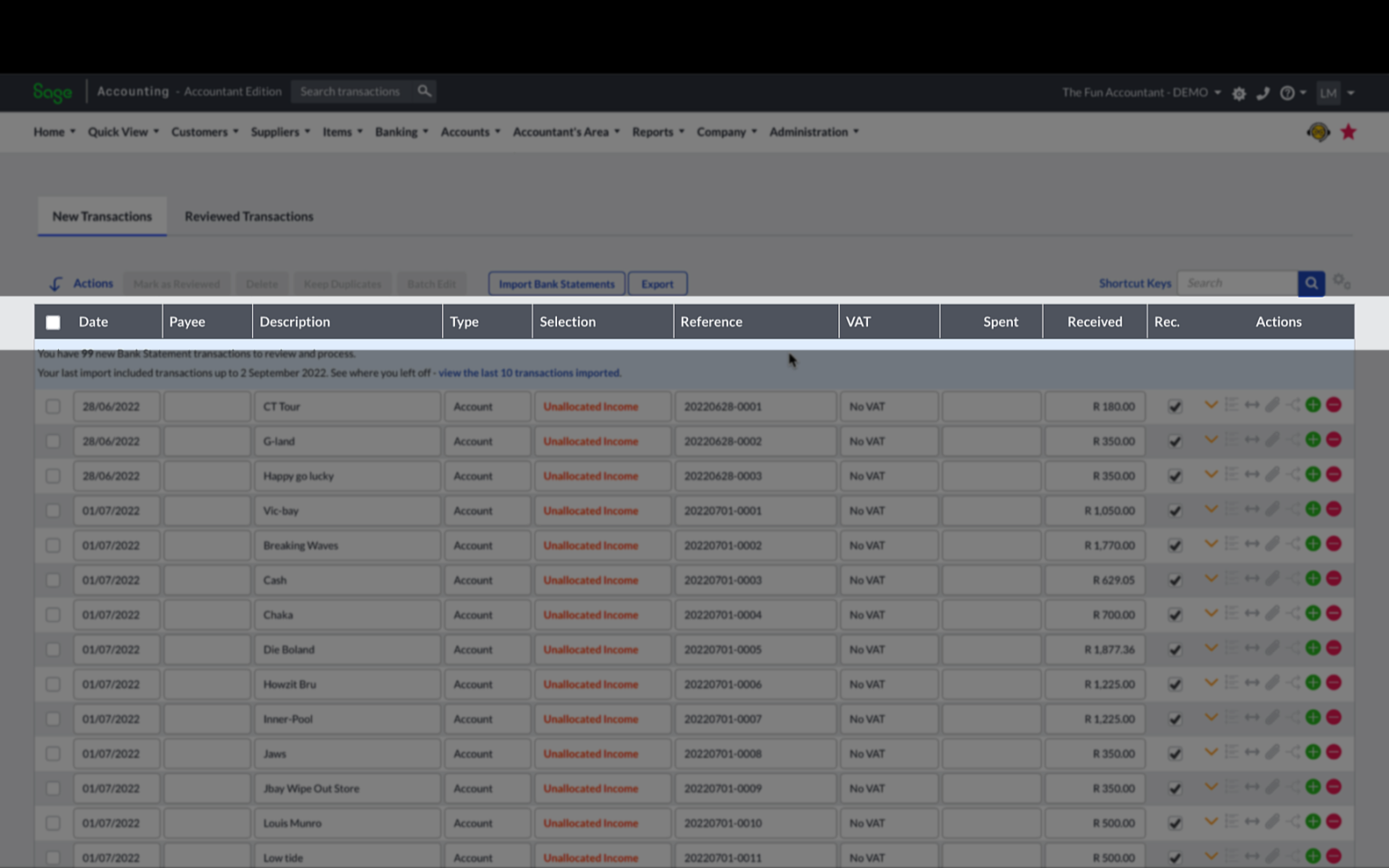Attach a file to the CT Tour transaction

[x=1273, y=405]
